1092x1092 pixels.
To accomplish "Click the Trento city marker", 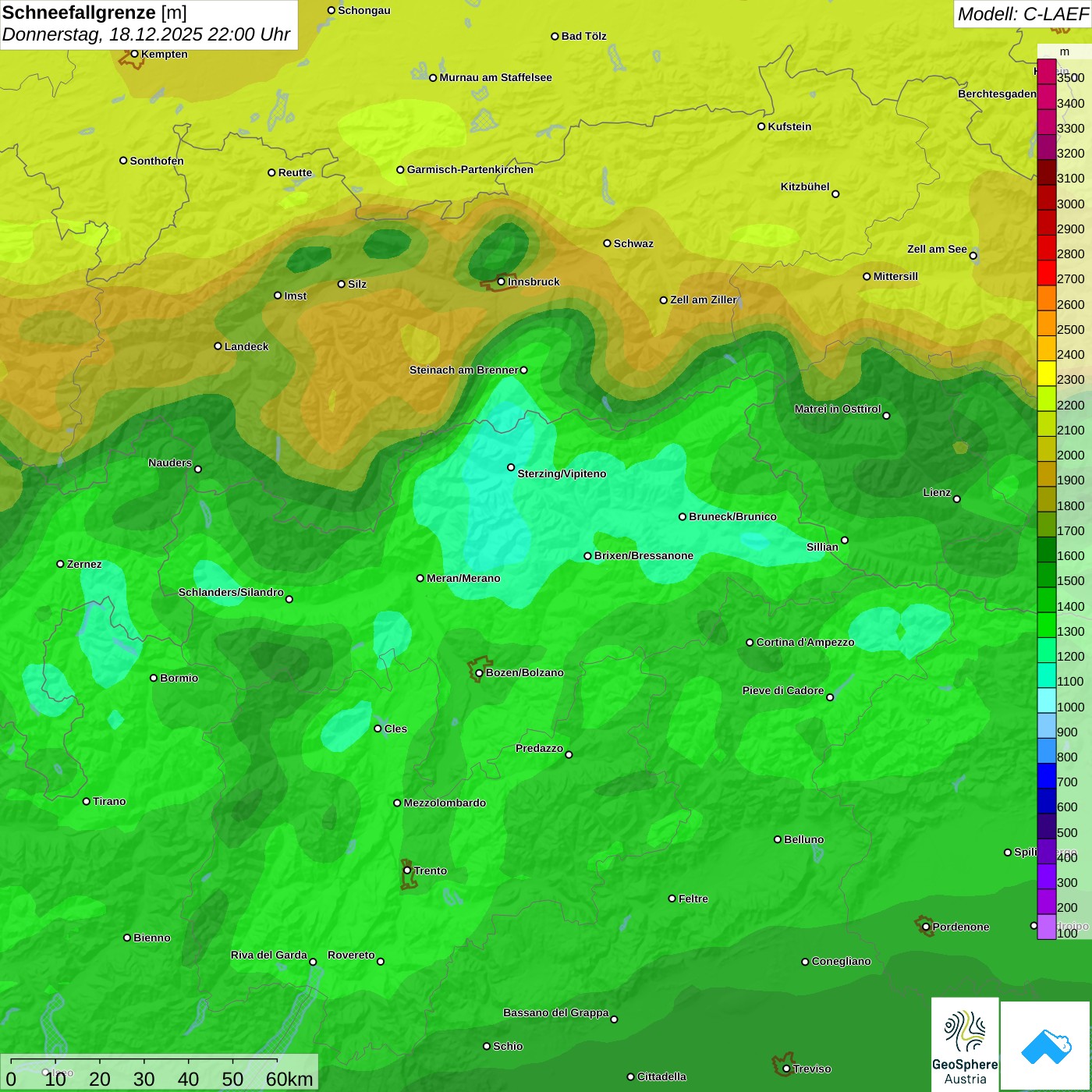I will [x=407, y=870].
